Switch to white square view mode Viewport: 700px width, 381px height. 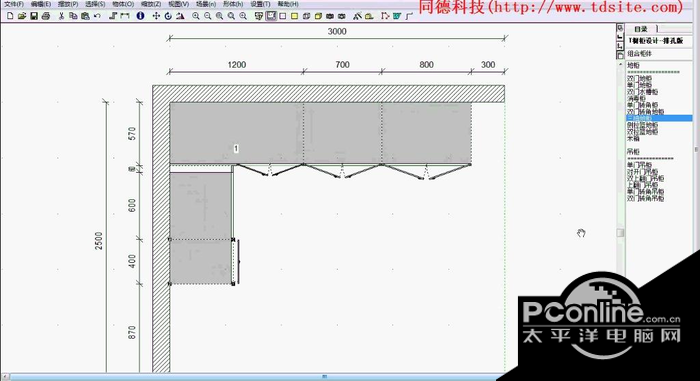pyautogui.click(x=283, y=16)
